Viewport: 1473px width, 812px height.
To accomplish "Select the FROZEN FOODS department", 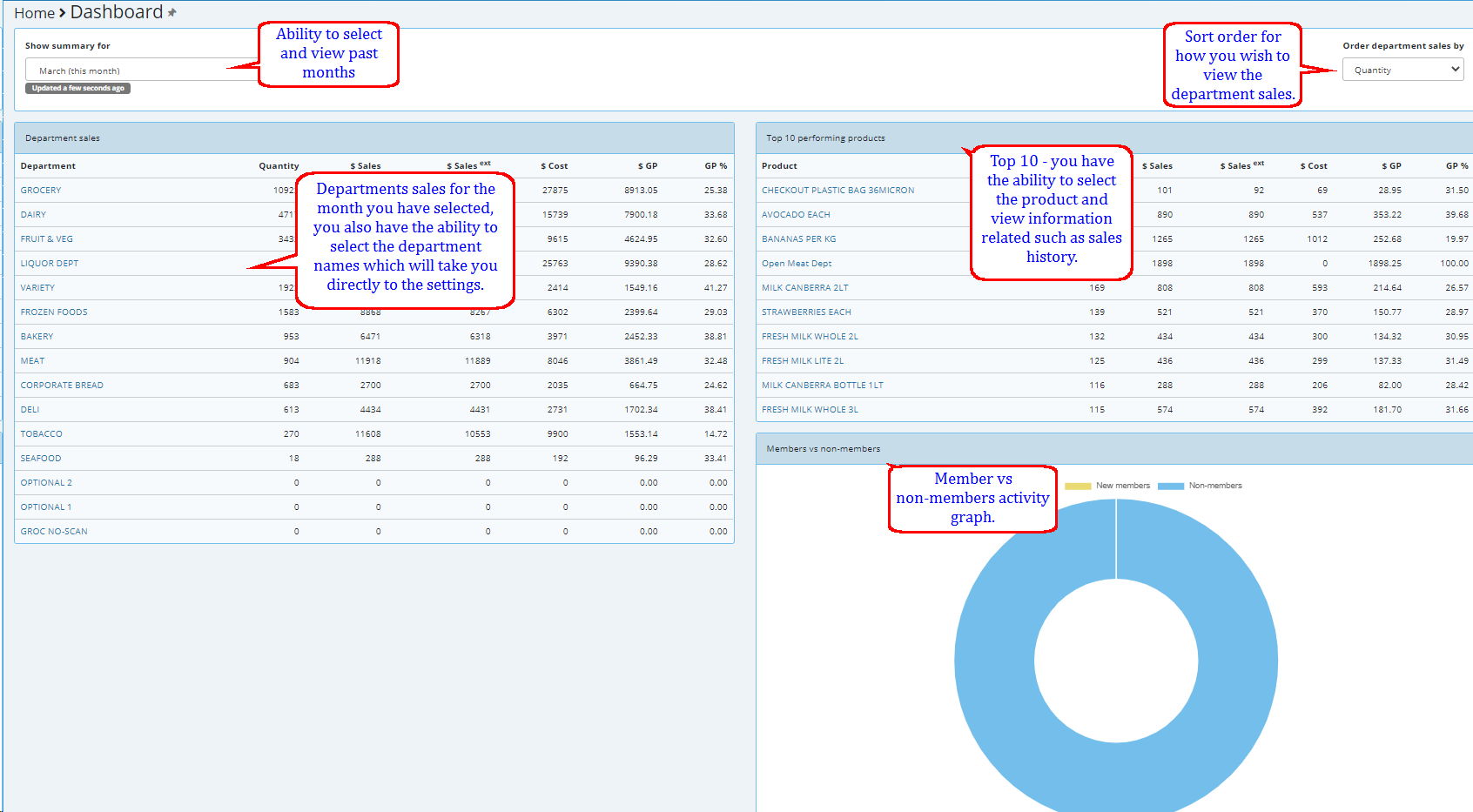I will pos(54,312).
